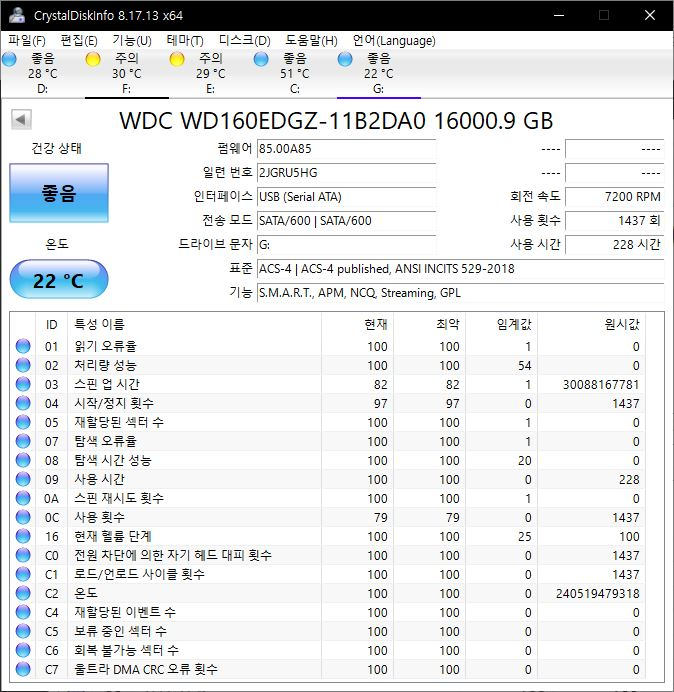Click status orb of 07 탐색 오류율
The image size is (674, 692).
coord(23,441)
